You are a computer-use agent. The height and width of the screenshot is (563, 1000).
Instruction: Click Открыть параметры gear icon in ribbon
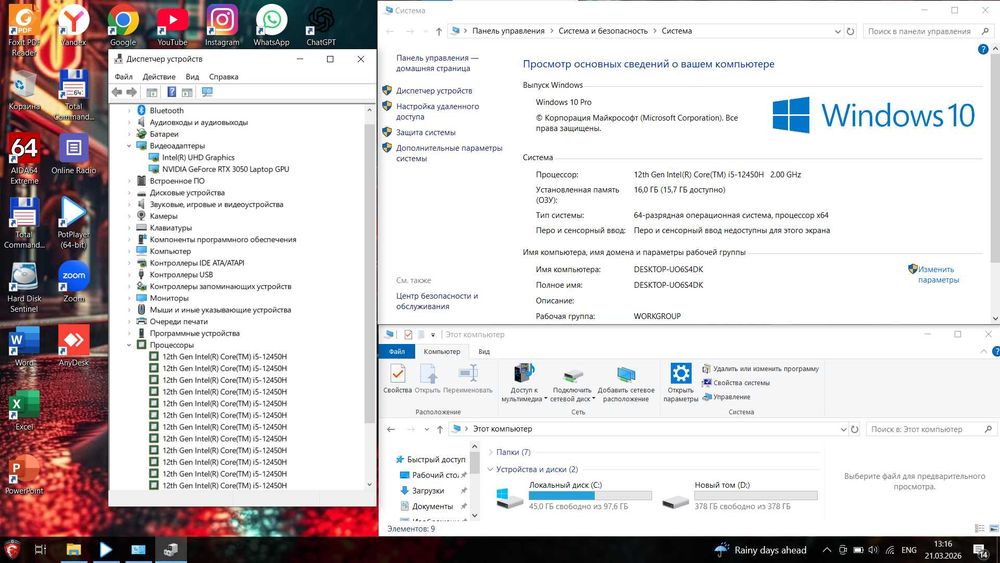pyautogui.click(x=680, y=383)
